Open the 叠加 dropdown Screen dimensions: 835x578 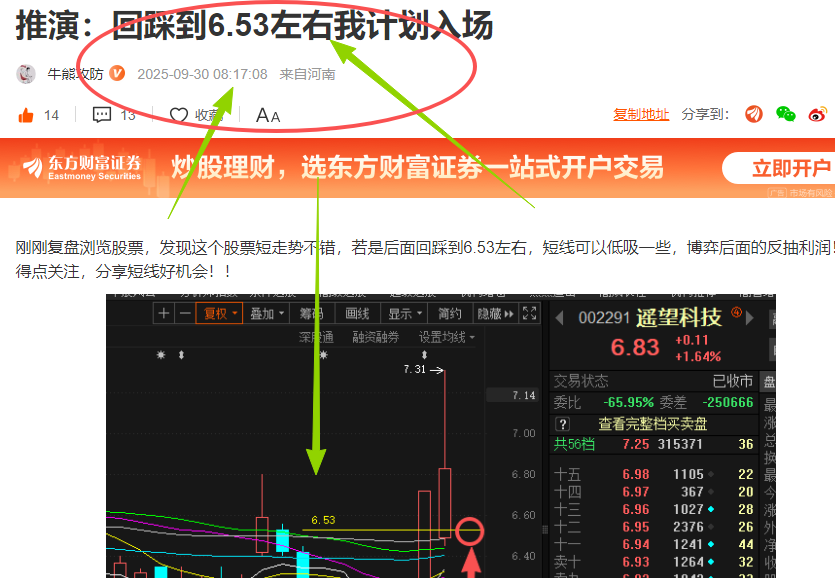click(x=266, y=313)
